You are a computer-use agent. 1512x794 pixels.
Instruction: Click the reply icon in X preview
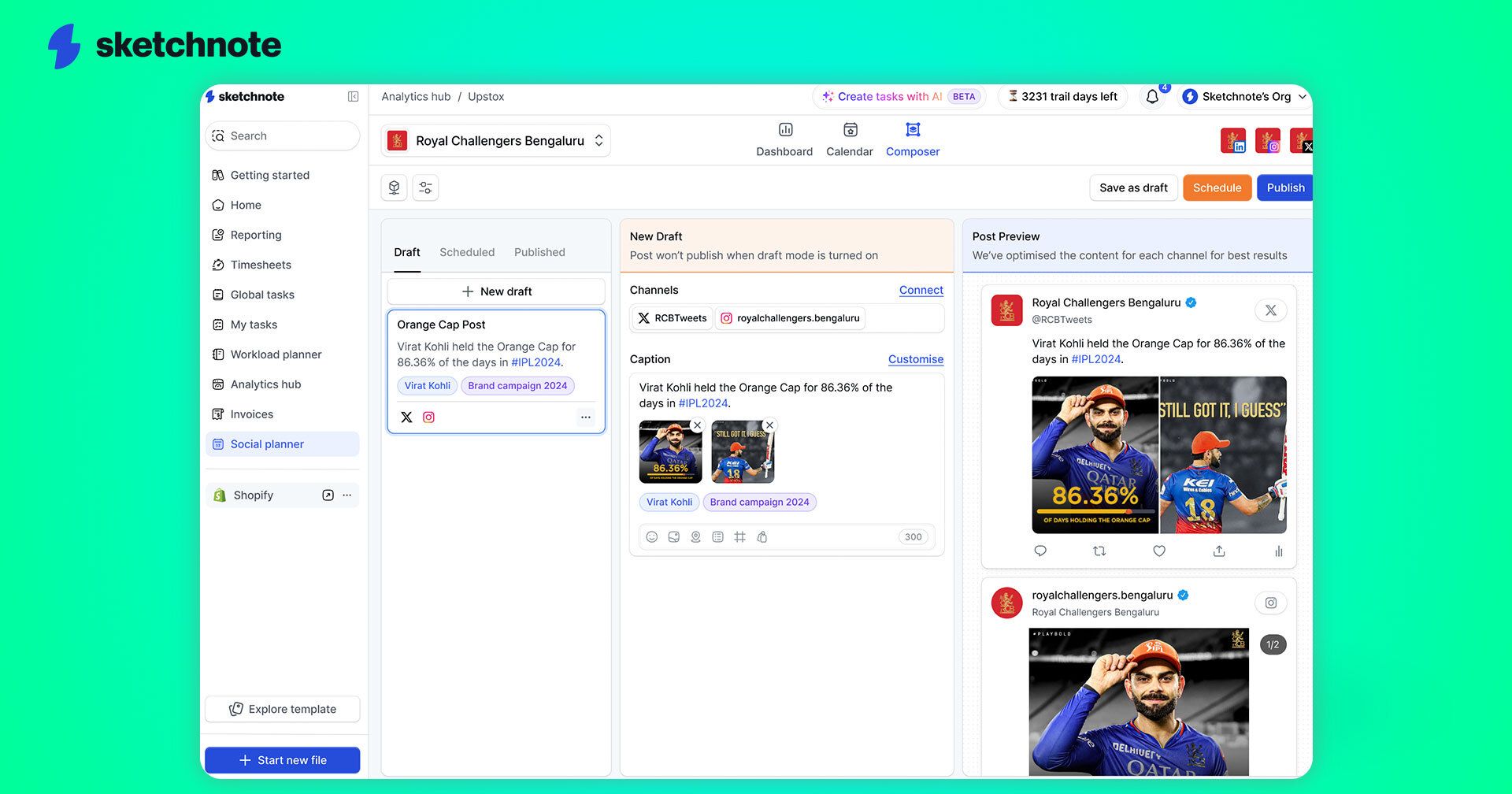pyautogui.click(x=1040, y=551)
